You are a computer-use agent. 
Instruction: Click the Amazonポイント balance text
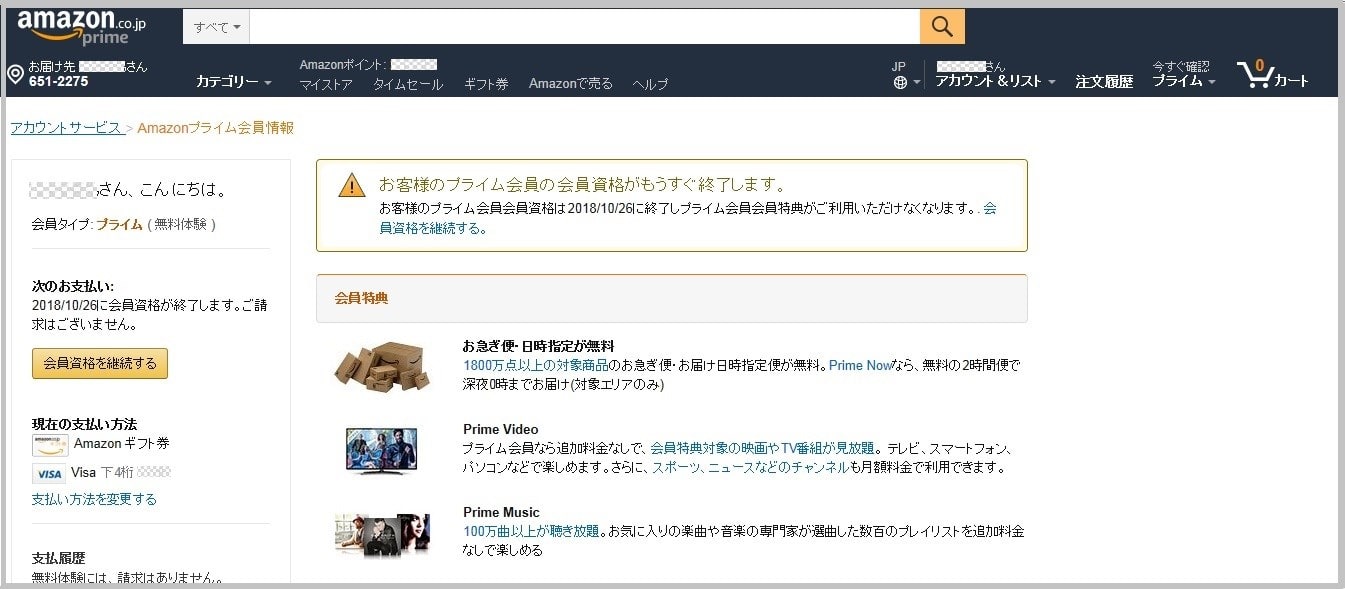368,65
